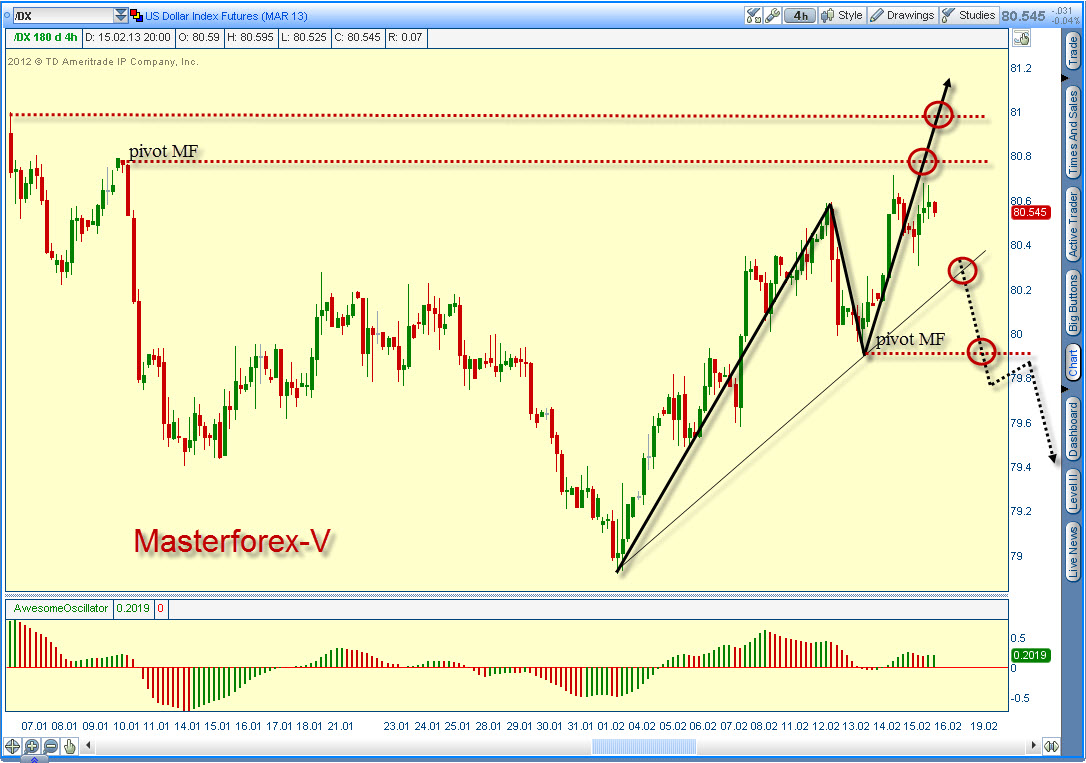Image resolution: width=1086 pixels, height=763 pixels.
Task: Click the flask quick study icon
Action: pos(753,15)
